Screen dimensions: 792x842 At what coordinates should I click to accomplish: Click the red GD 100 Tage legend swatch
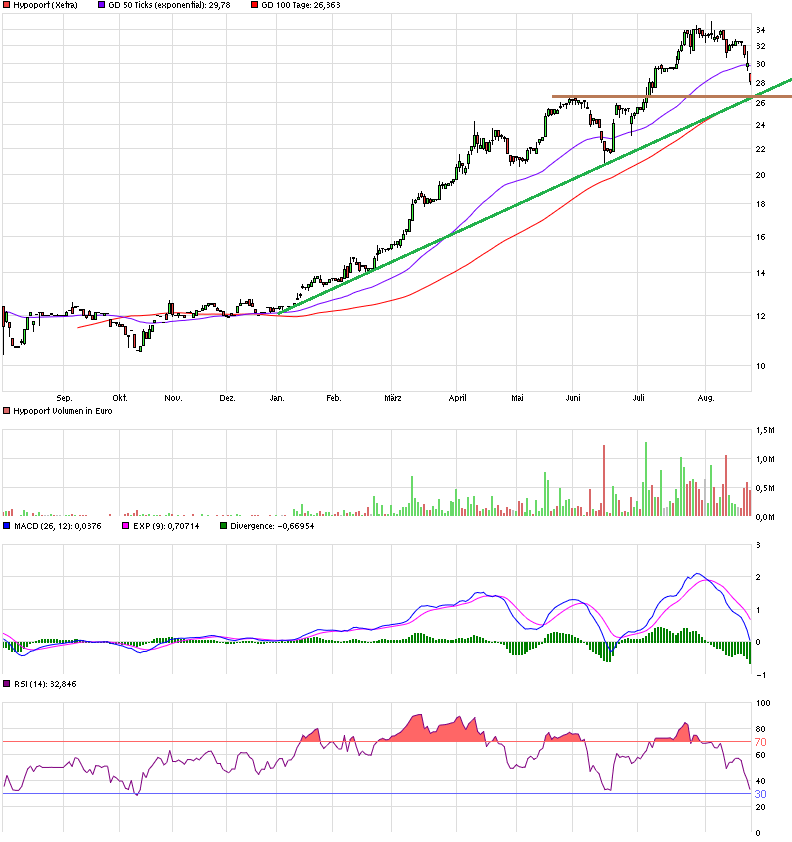click(255, 5)
